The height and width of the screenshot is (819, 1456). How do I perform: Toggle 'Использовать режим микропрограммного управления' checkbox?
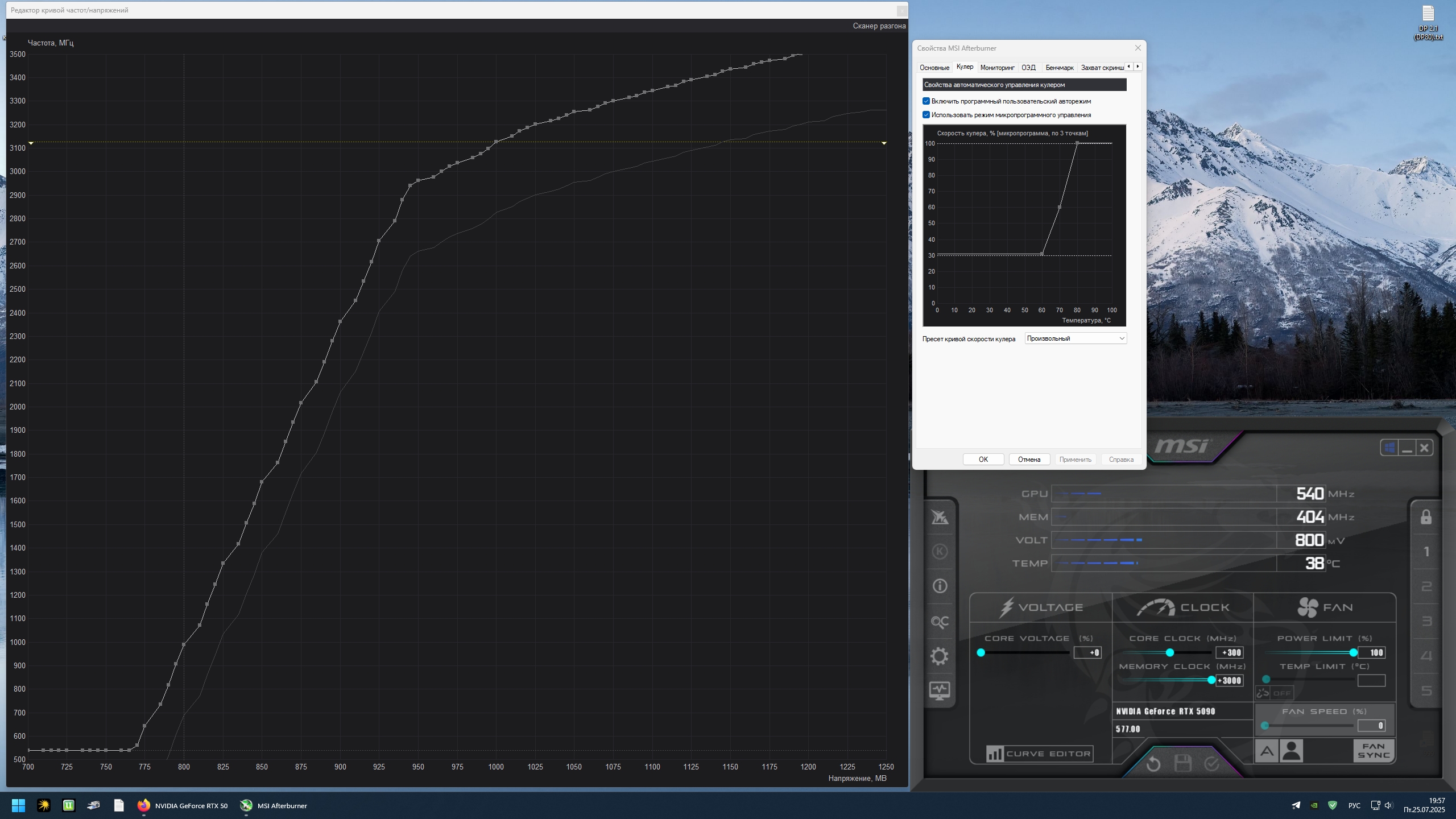[926, 115]
